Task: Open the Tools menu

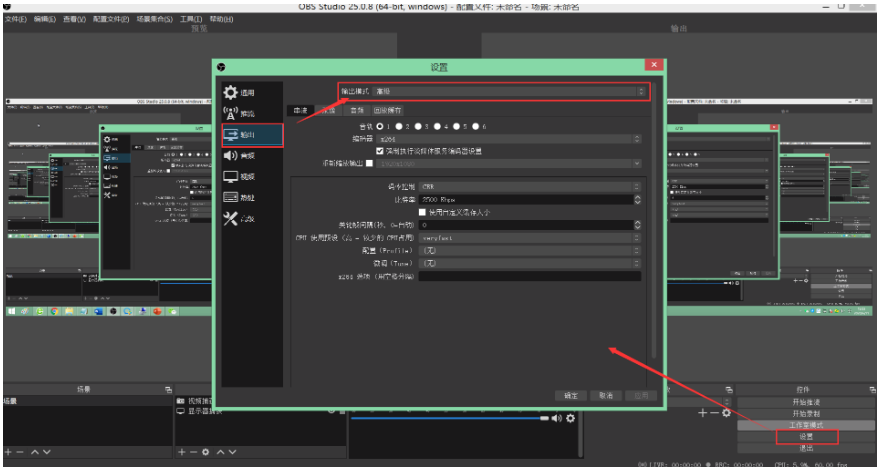Action: 191,19
